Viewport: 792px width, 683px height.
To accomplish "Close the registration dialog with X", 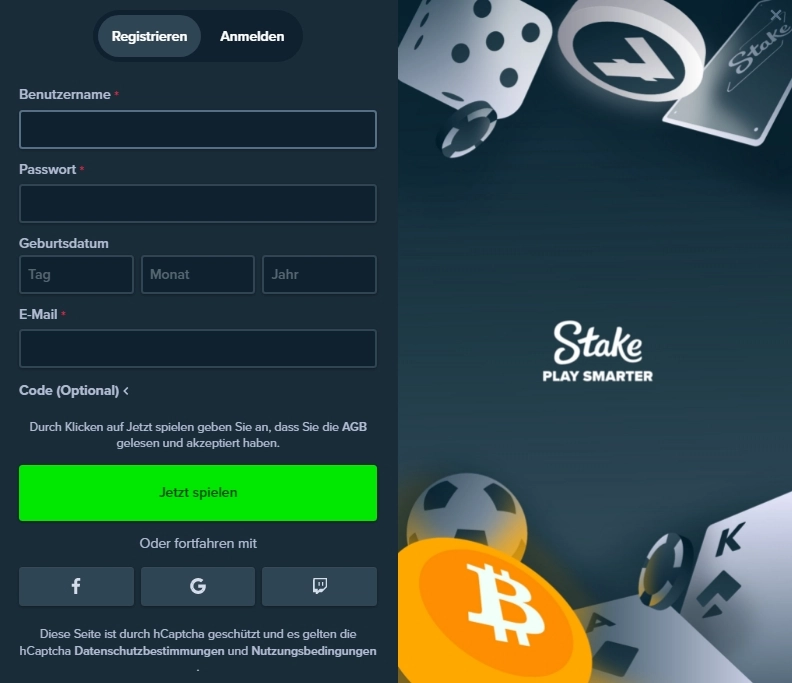I will click(x=776, y=15).
